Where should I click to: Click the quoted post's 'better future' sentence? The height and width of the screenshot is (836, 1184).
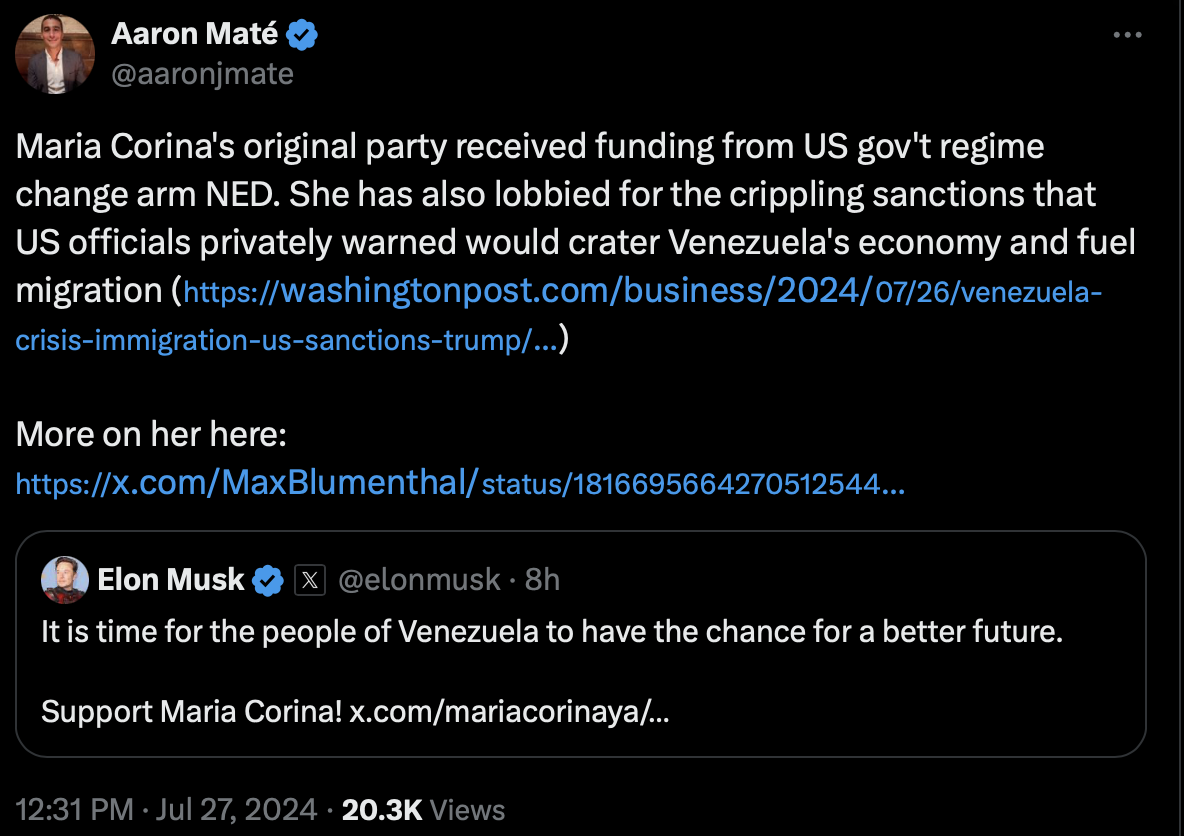tap(552, 632)
